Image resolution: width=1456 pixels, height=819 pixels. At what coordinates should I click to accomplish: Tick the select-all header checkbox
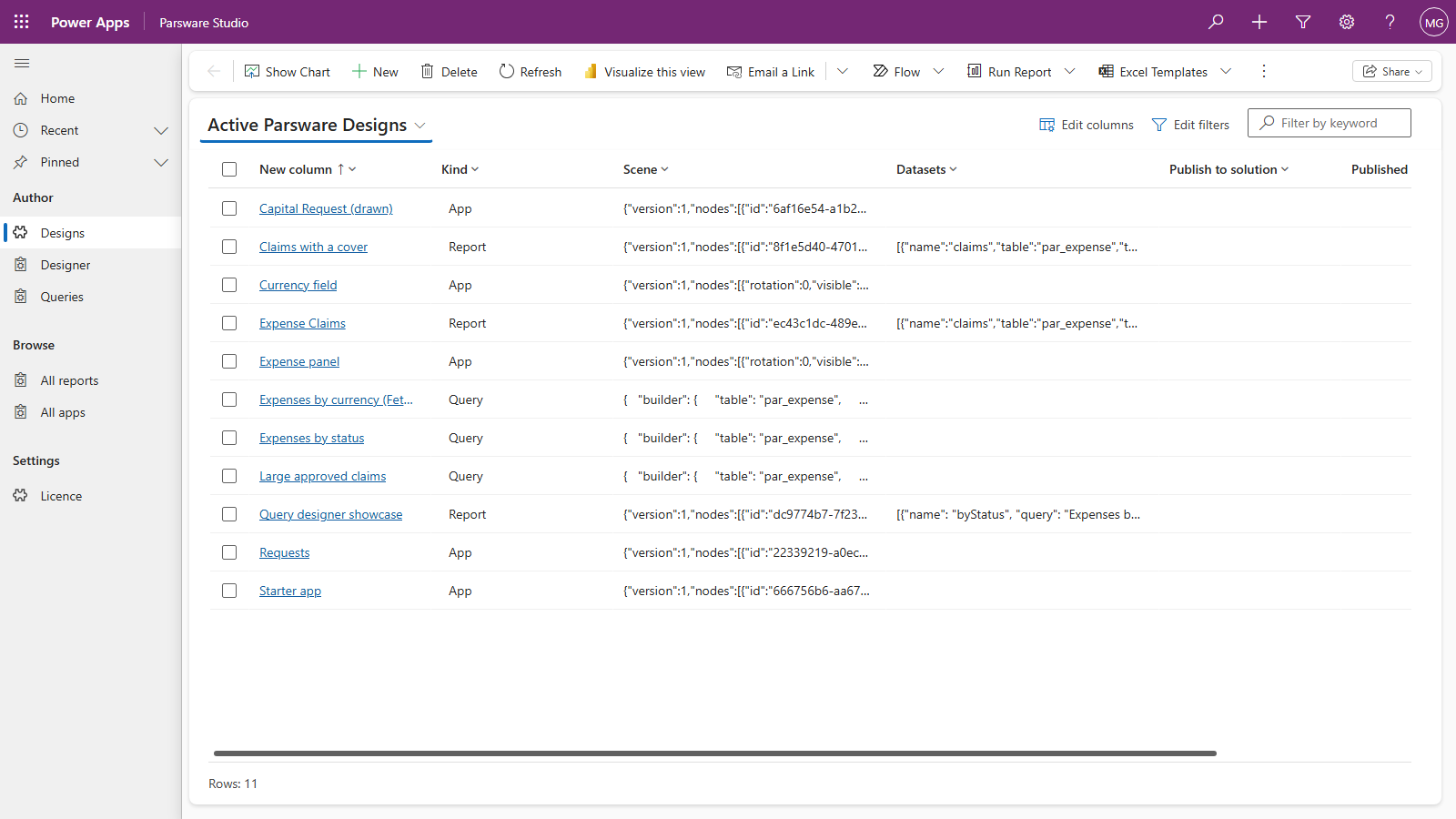(x=229, y=169)
